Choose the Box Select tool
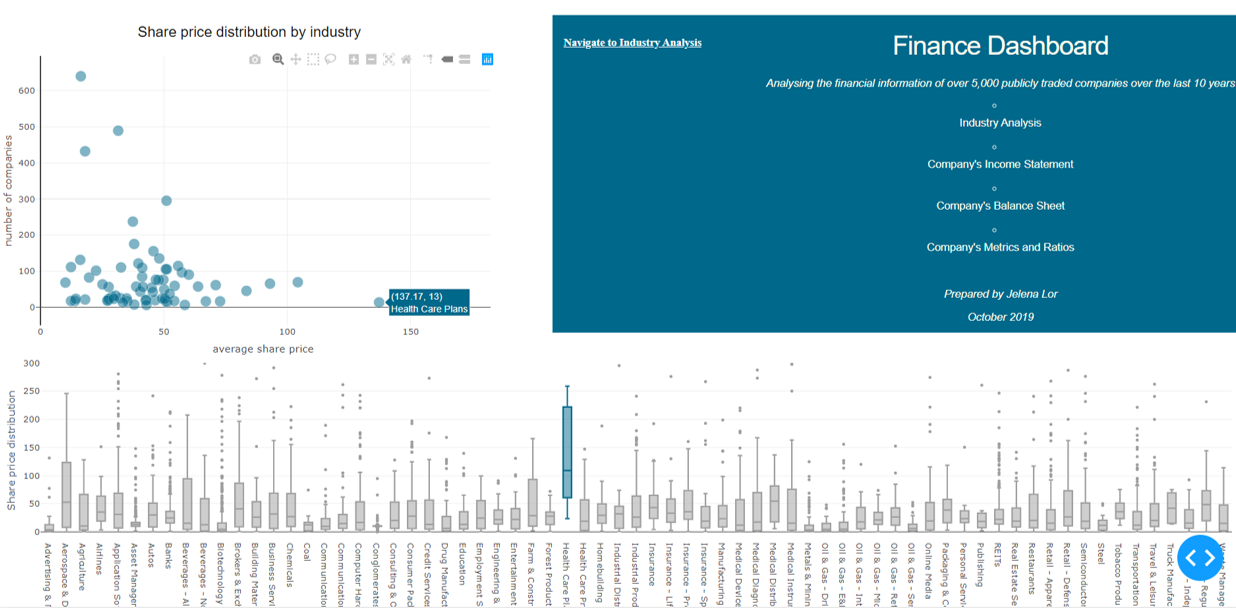 pos(313,60)
